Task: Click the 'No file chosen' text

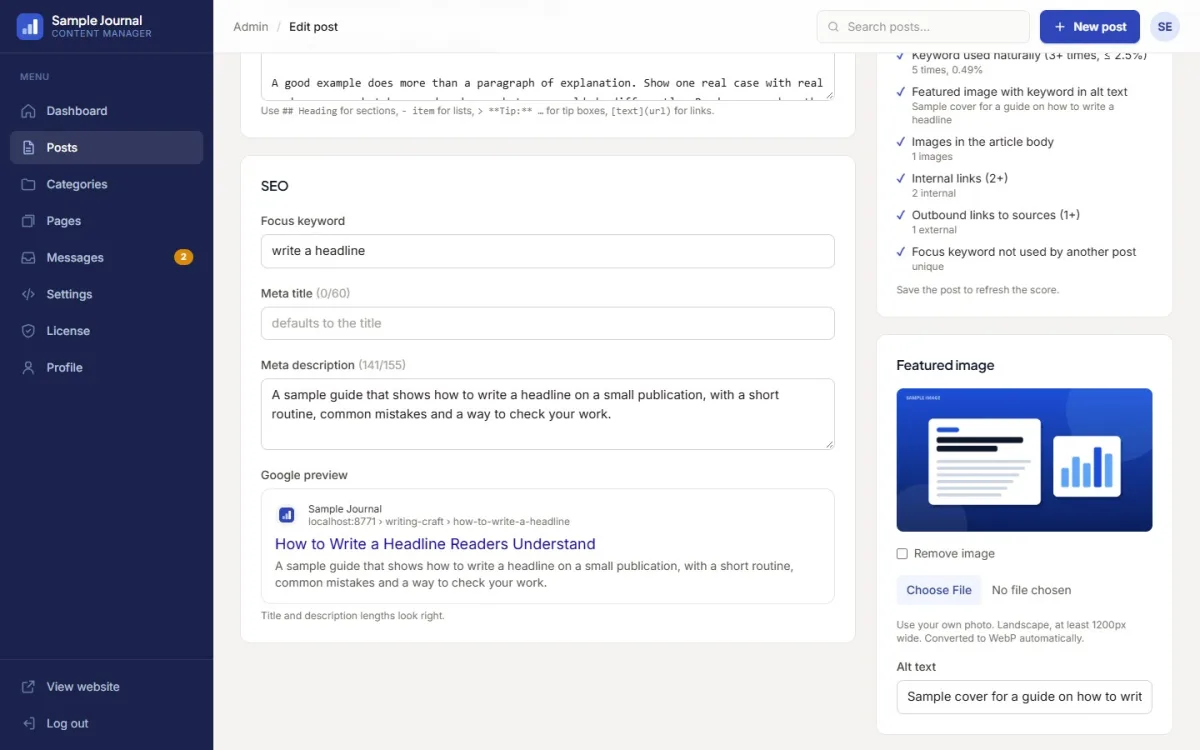Action: [x=1031, y=590]
